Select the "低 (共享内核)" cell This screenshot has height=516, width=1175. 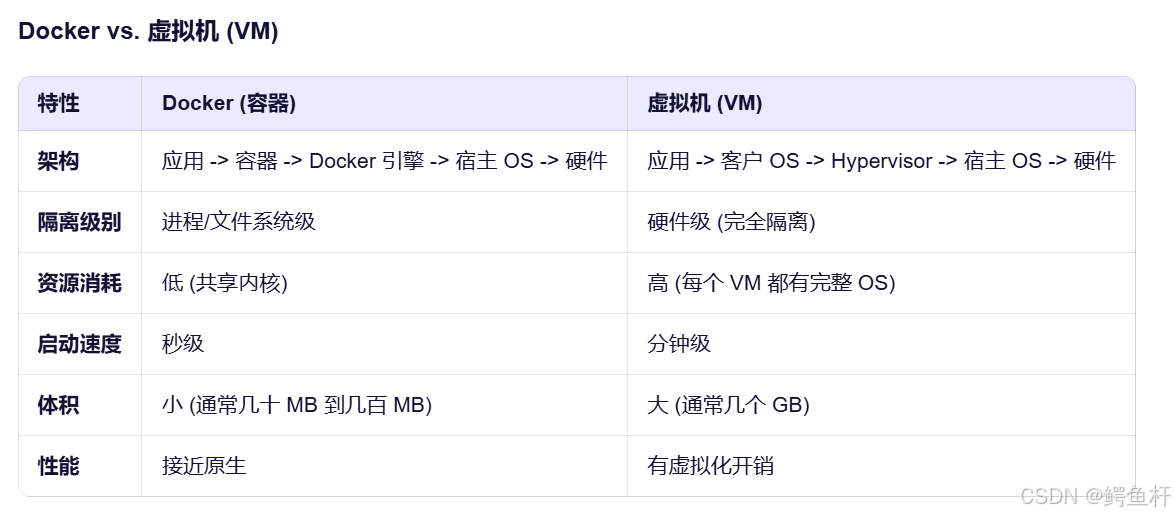click(x=225, y=283)
